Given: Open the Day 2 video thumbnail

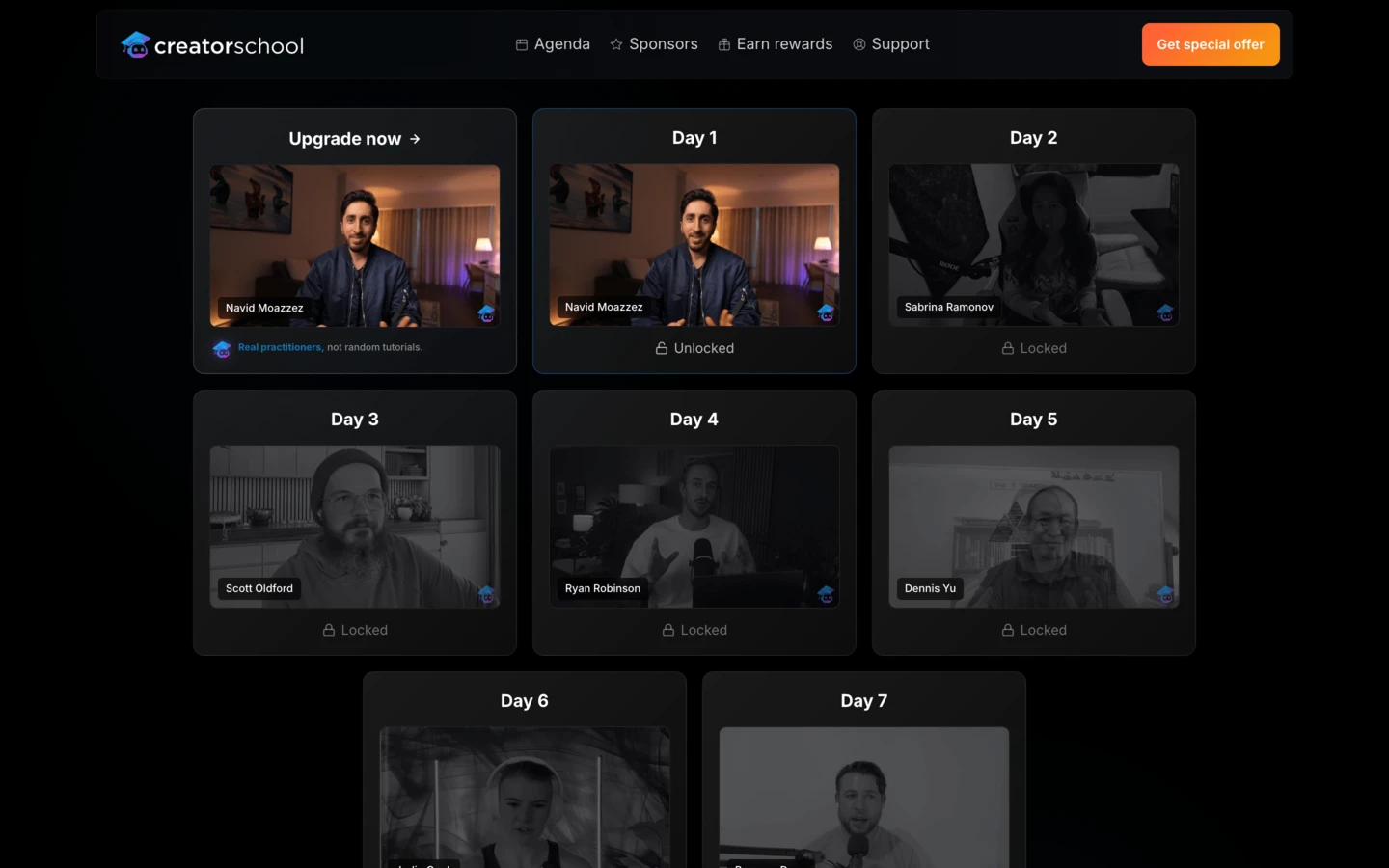Looking at the screenshot, I should pyautogui.click(x=1034, y=245).
